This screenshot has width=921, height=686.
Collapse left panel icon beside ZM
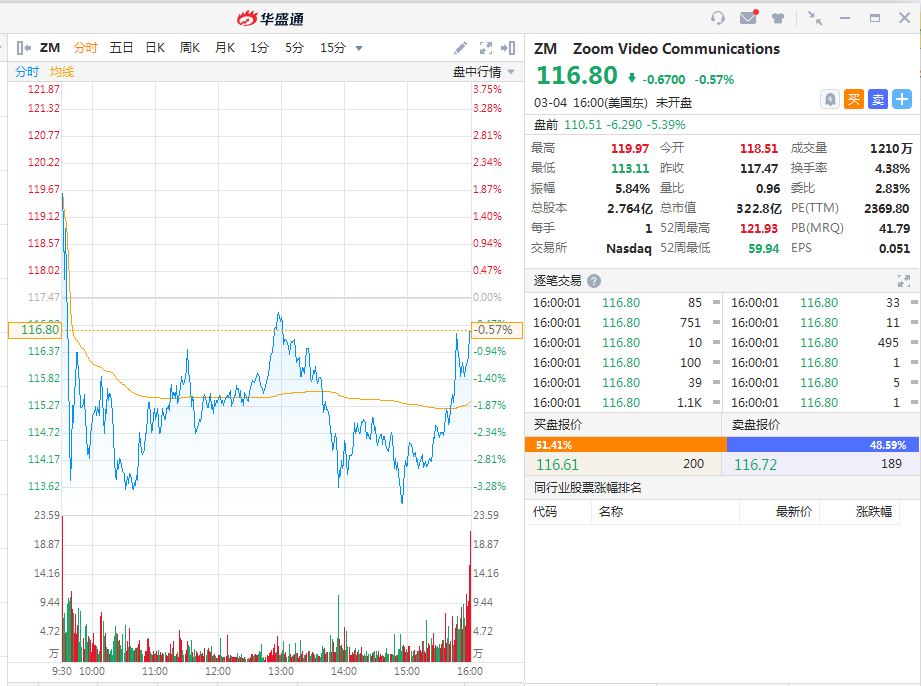[23, 48]
